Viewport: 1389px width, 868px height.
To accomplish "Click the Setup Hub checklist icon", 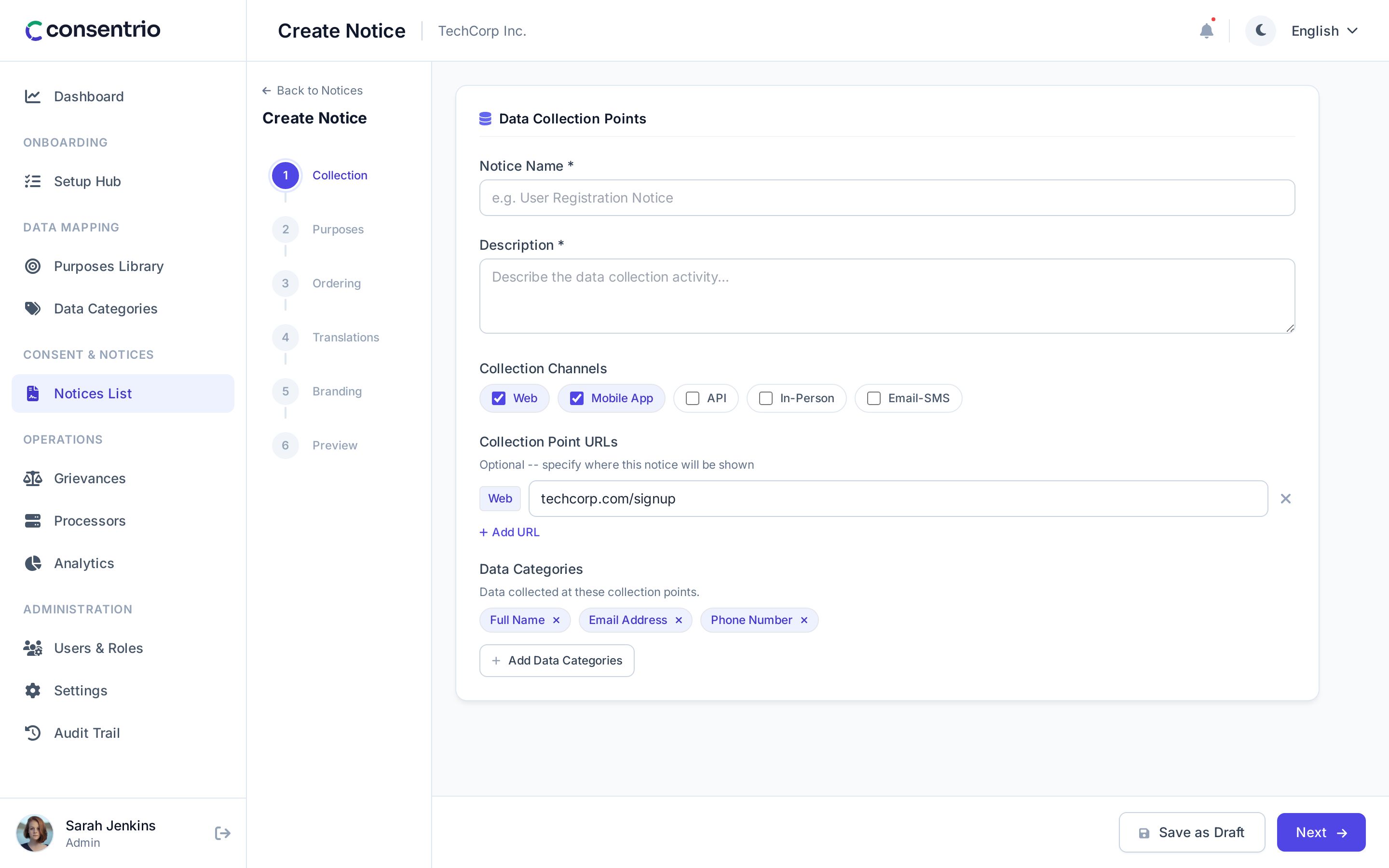I will tap(33, 181).
